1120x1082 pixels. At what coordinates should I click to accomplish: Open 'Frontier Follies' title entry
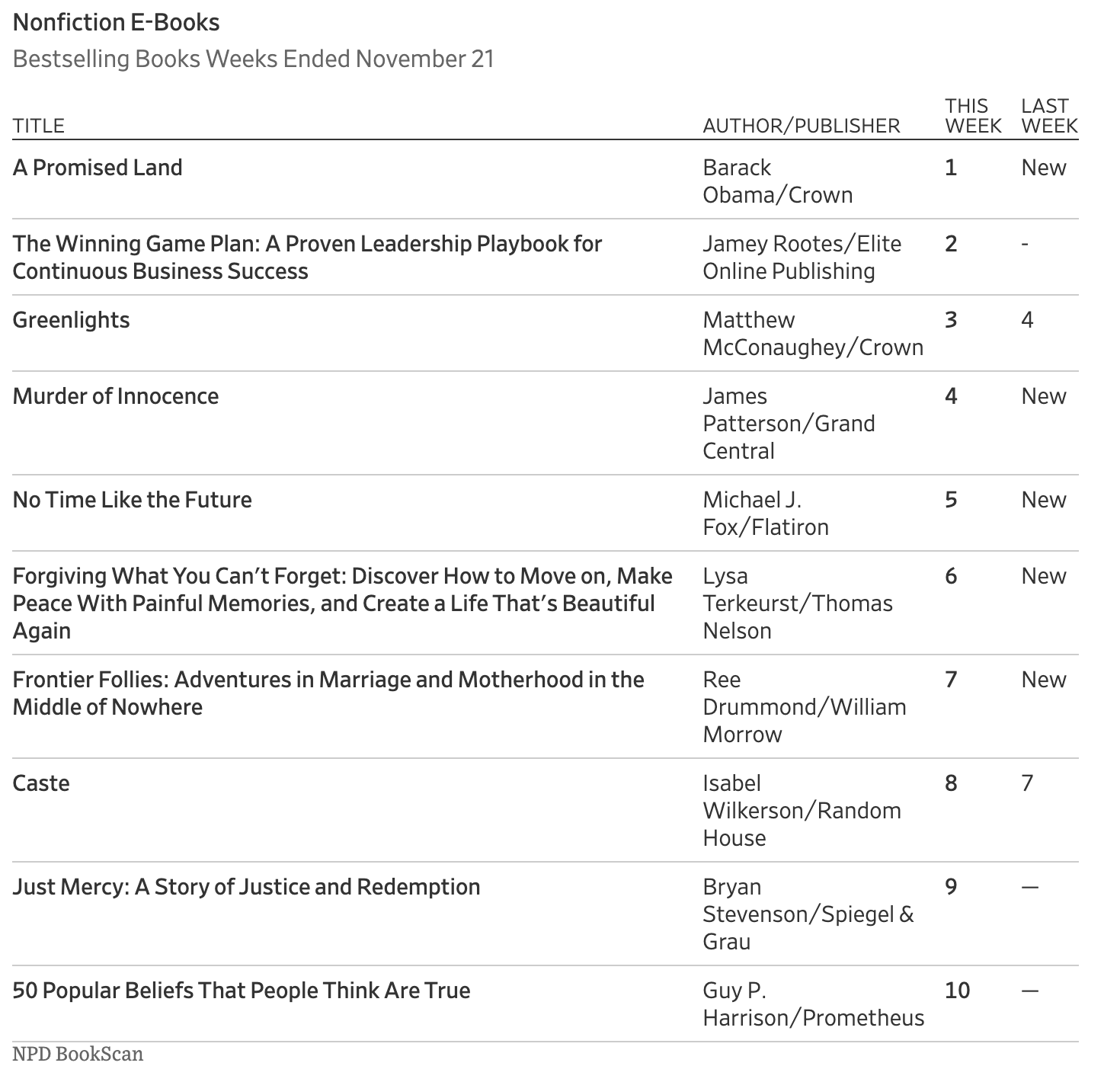click(328, 693)
